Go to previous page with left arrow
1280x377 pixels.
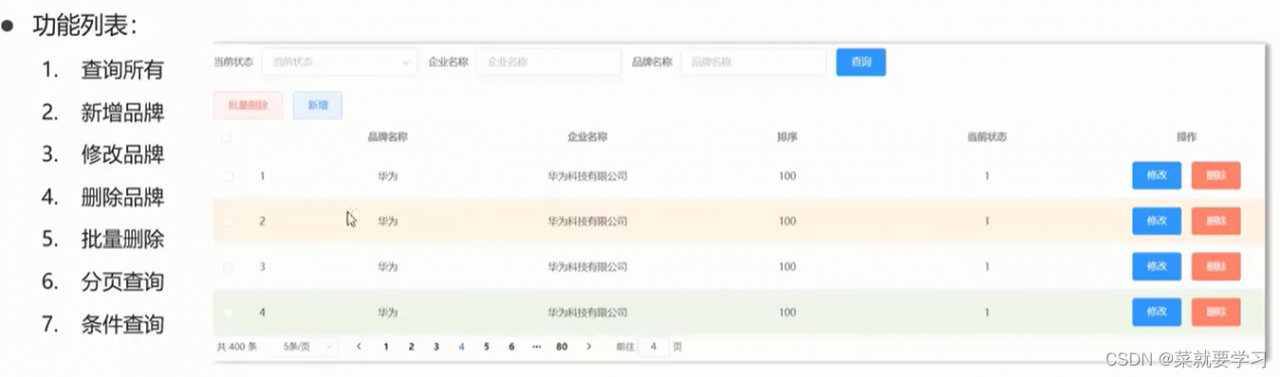359,346
